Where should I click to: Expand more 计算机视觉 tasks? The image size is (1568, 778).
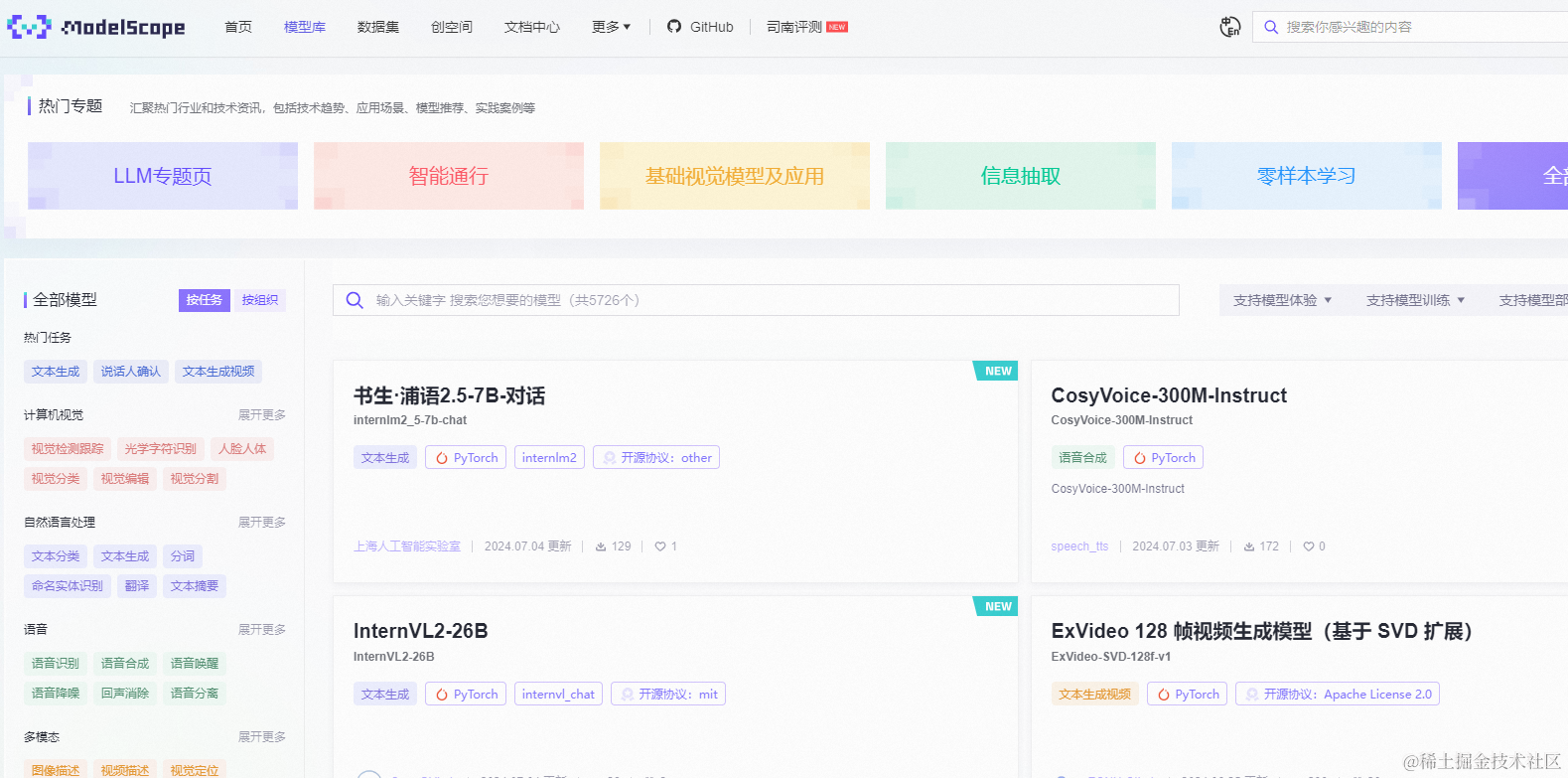(262, 414)
